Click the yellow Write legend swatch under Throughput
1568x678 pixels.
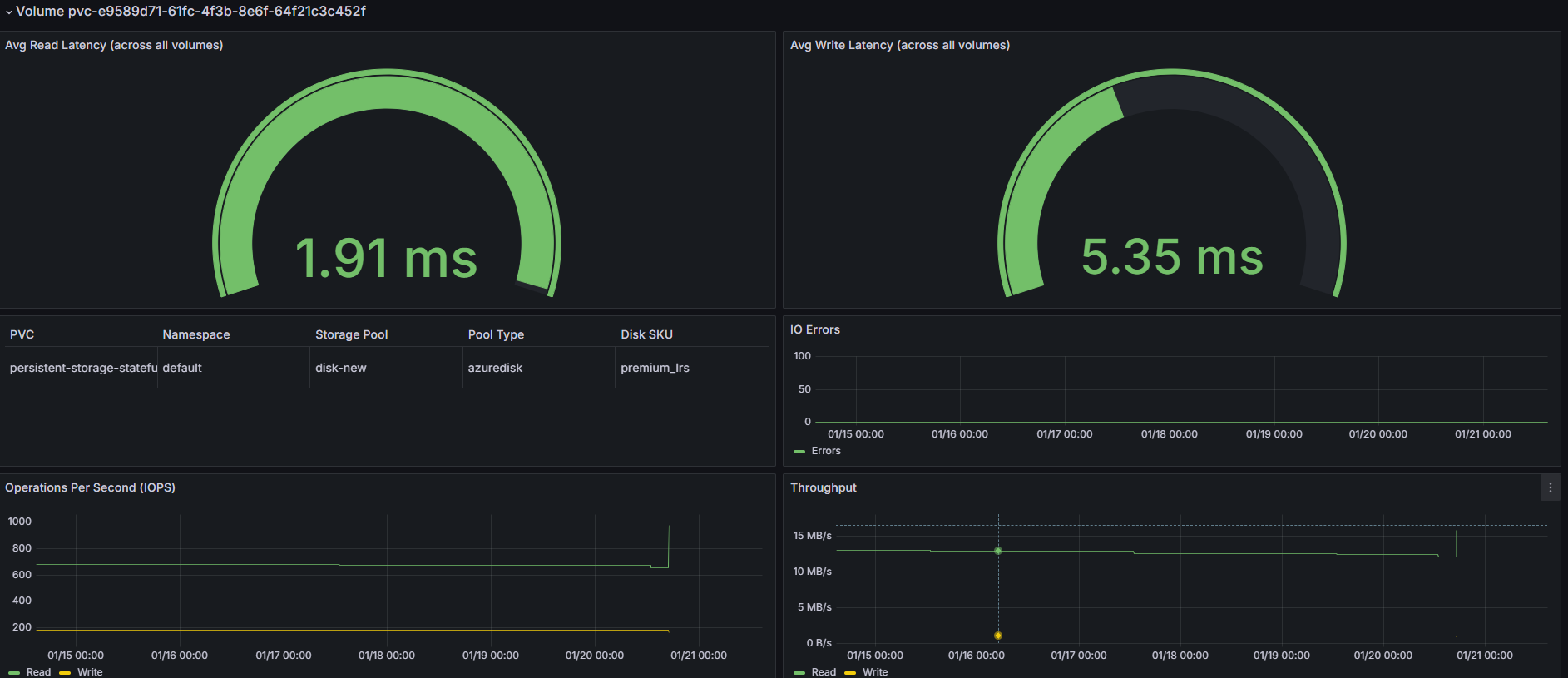(x=850, y=673)
